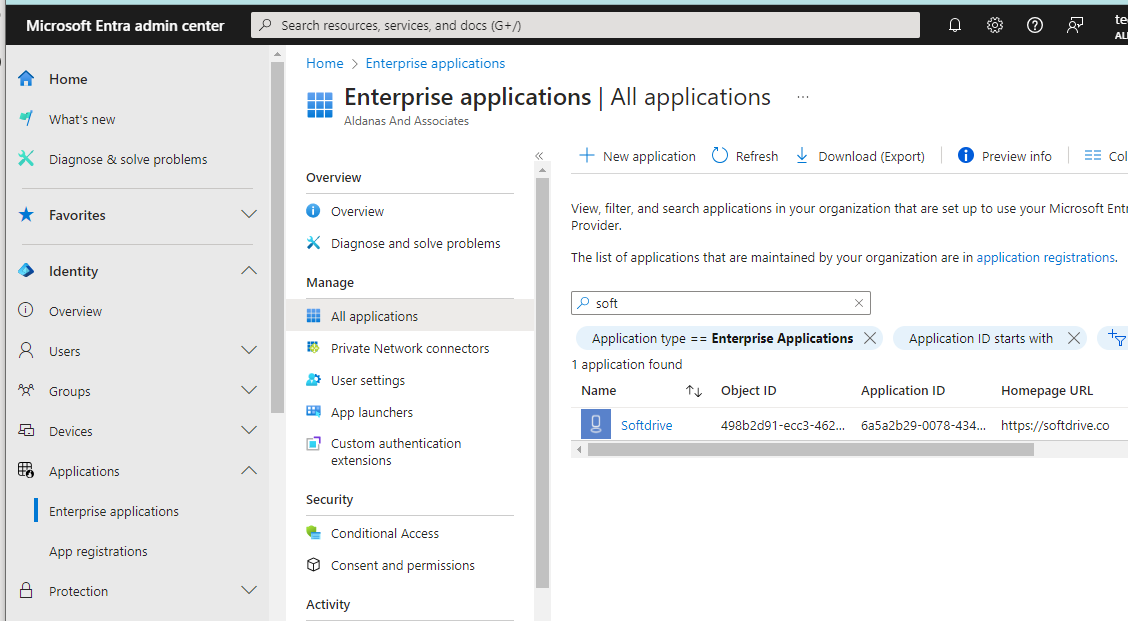1128x621 pixels.
Task: Click the Enterprise applications header grid icon
Action: [319, 104]
